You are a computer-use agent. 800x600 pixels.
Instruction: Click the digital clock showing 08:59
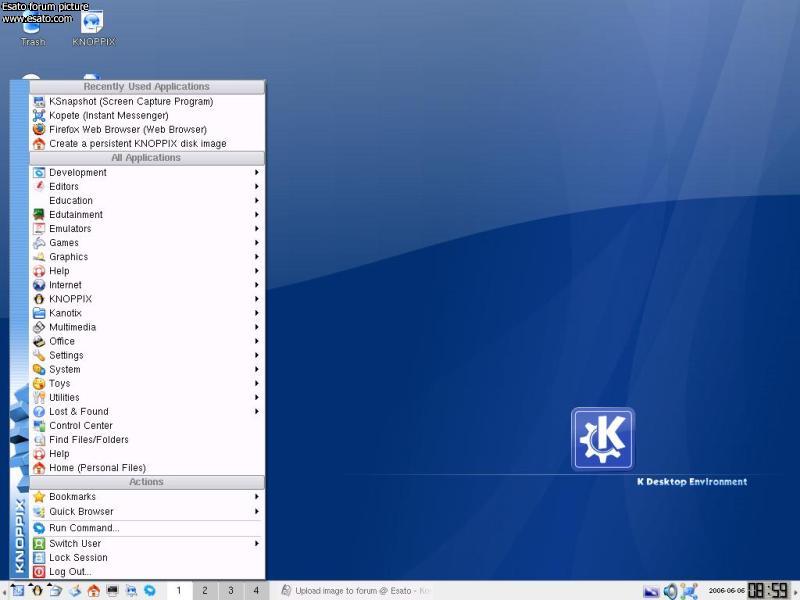point(768,591)
